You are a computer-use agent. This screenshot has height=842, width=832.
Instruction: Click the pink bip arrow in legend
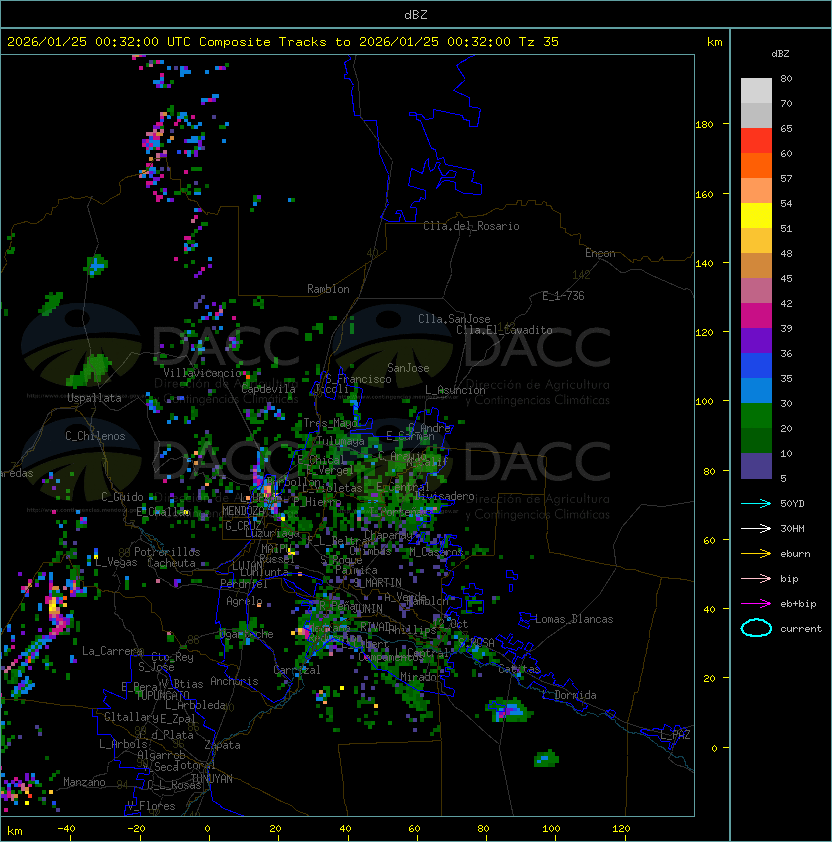756,578
